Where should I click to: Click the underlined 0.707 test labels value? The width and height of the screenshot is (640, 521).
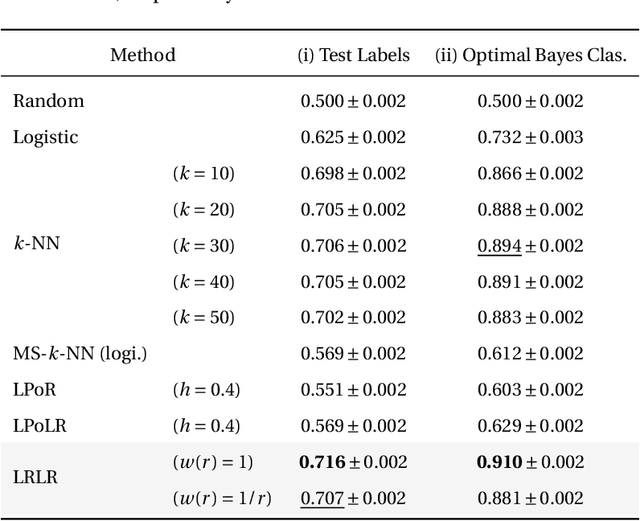pos(322,497)
